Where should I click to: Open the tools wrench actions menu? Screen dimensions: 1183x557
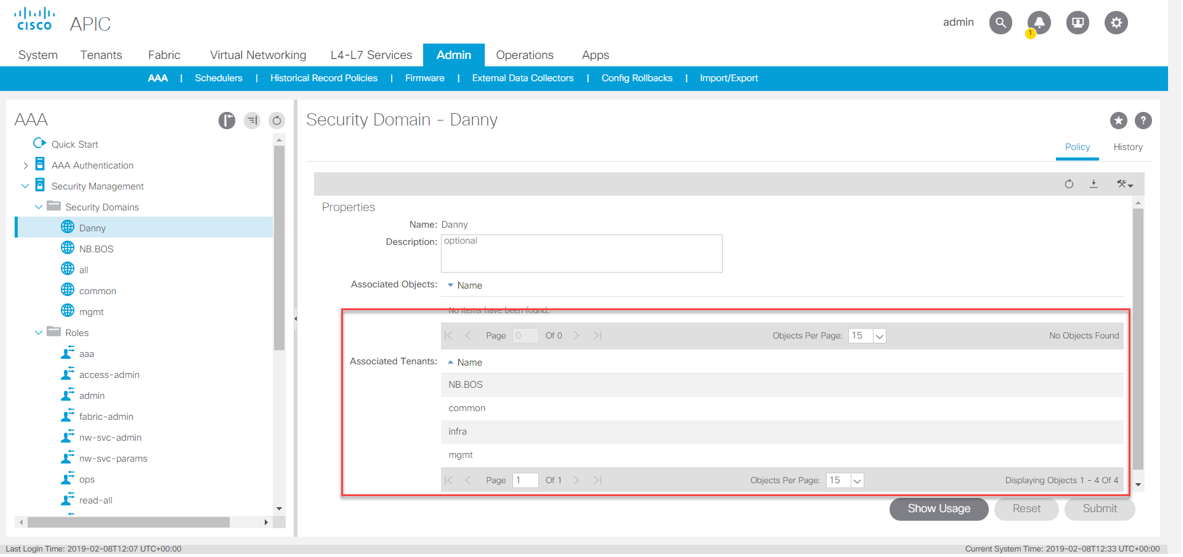tap(1124, 184)
